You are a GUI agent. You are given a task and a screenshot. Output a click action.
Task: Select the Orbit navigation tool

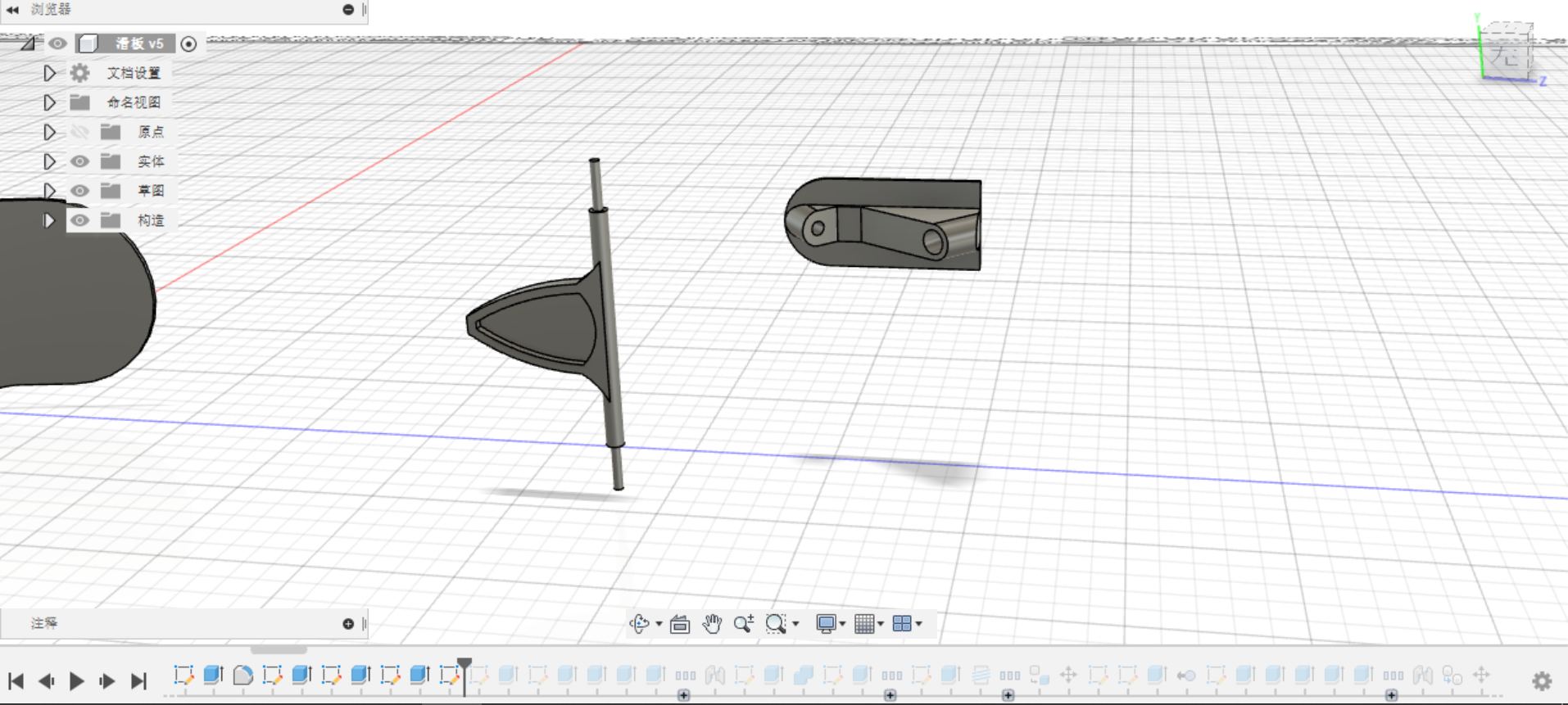(x=639, y=624)
